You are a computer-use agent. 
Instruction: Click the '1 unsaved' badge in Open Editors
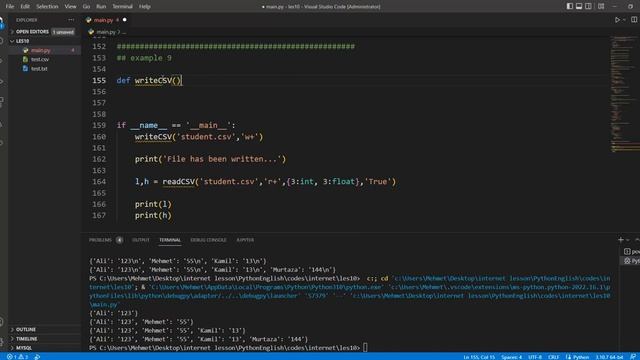click(63, 32)
